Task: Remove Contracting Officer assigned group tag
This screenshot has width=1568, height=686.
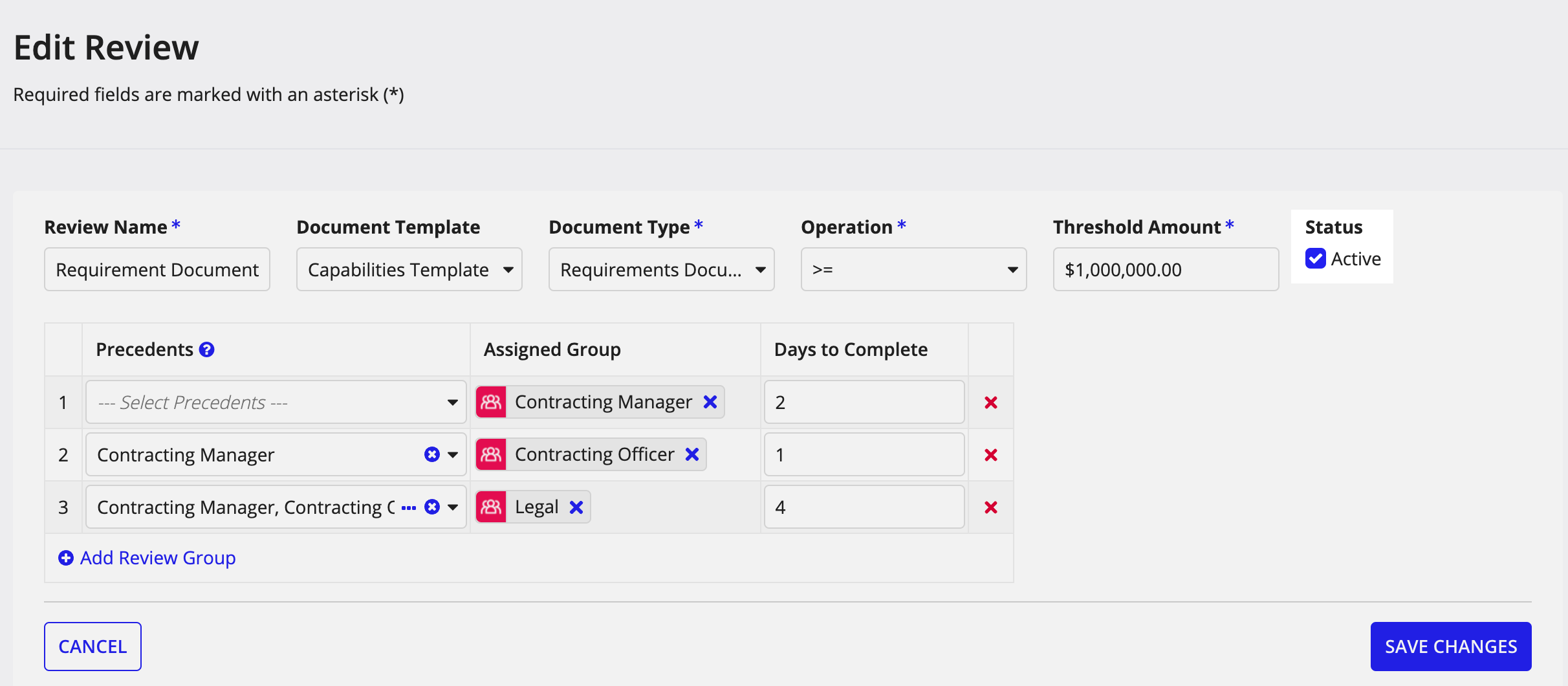Action: (x=692, y=454)
